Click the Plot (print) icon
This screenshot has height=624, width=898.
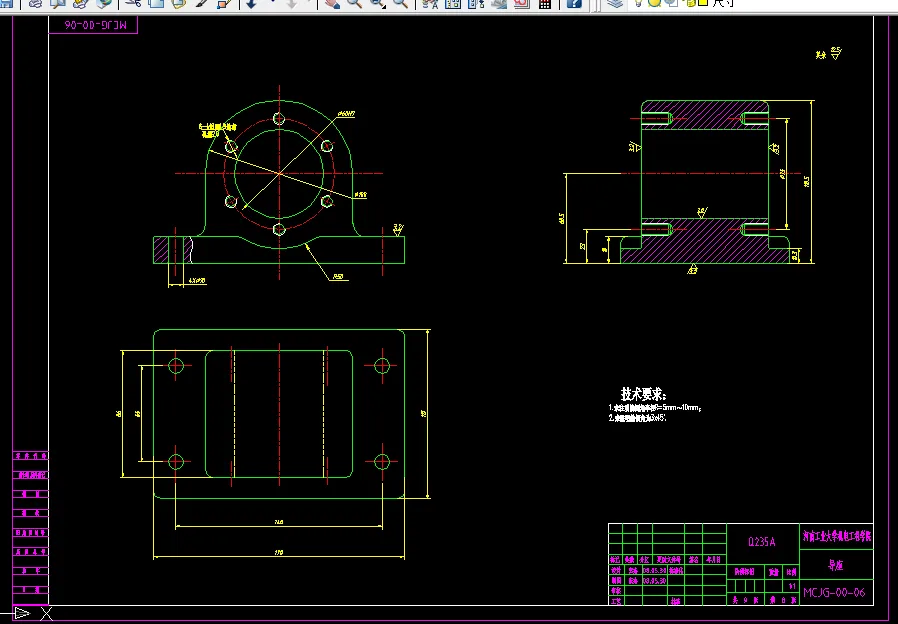click(35, 3)
